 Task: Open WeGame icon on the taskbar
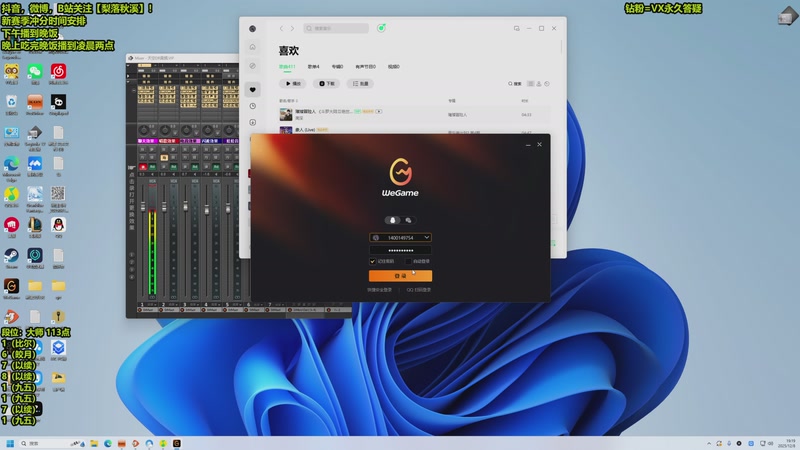(x=177, y=443)
